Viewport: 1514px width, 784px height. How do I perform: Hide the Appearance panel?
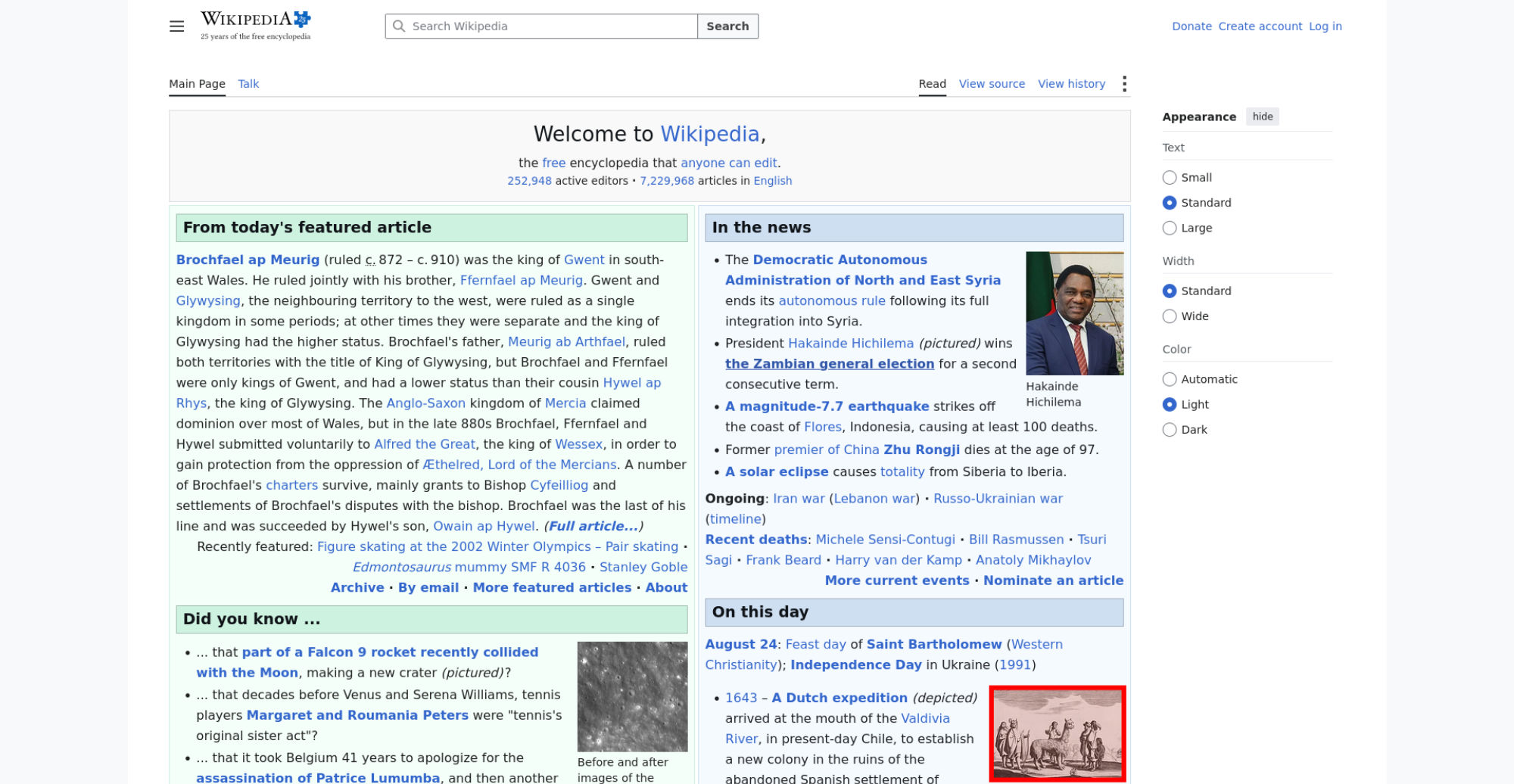pyautogui.click(x=1262, y=117)
